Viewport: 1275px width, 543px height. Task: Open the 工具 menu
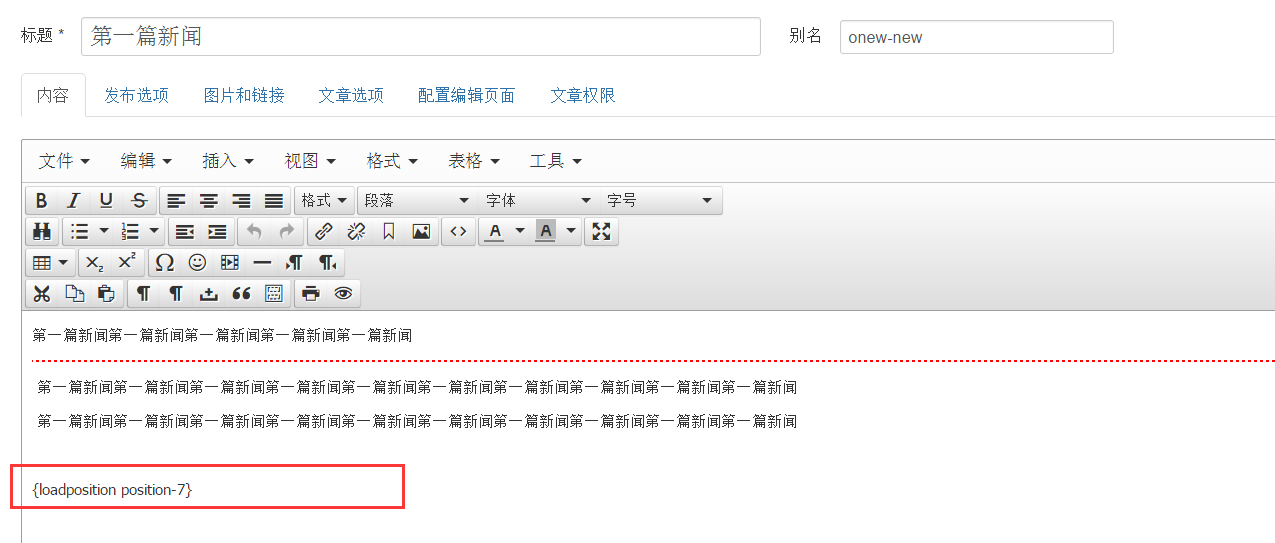coord(556,161)
